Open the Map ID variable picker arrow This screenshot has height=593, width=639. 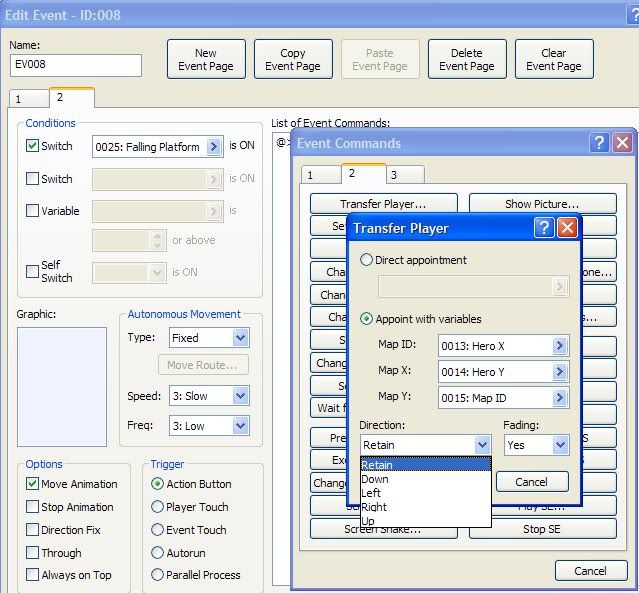559,346
